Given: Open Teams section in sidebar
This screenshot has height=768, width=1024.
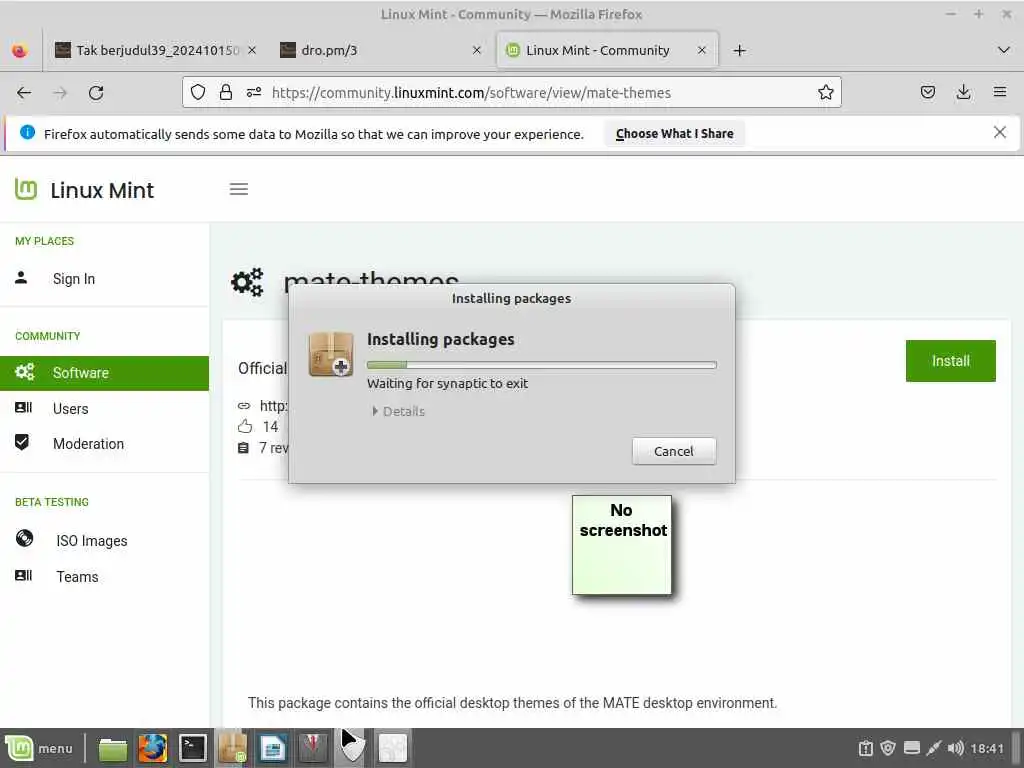Looking at the screenshot, I should pos(77,577).
